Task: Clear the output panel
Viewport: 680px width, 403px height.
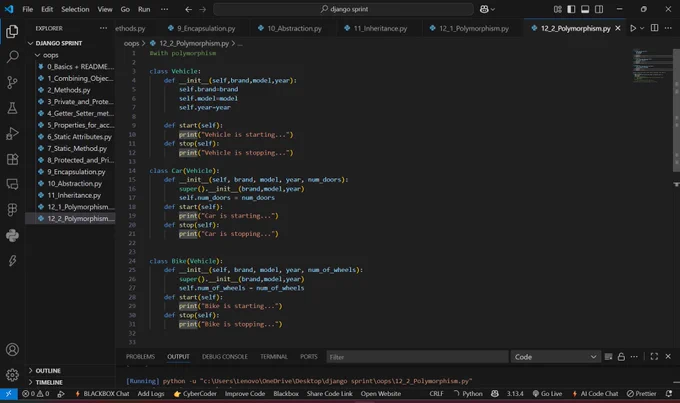Action: point(608,357)
